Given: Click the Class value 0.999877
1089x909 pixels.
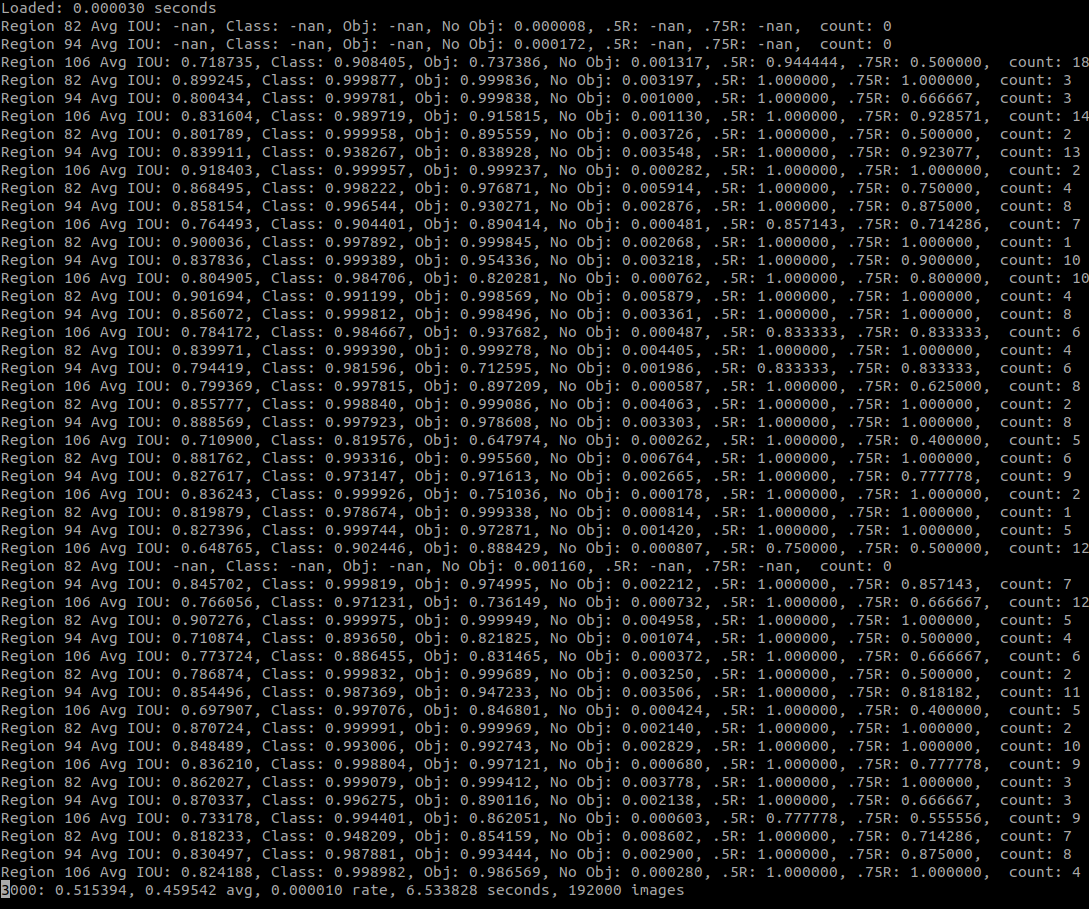Looking at the screenshot, I should [360, 80].
